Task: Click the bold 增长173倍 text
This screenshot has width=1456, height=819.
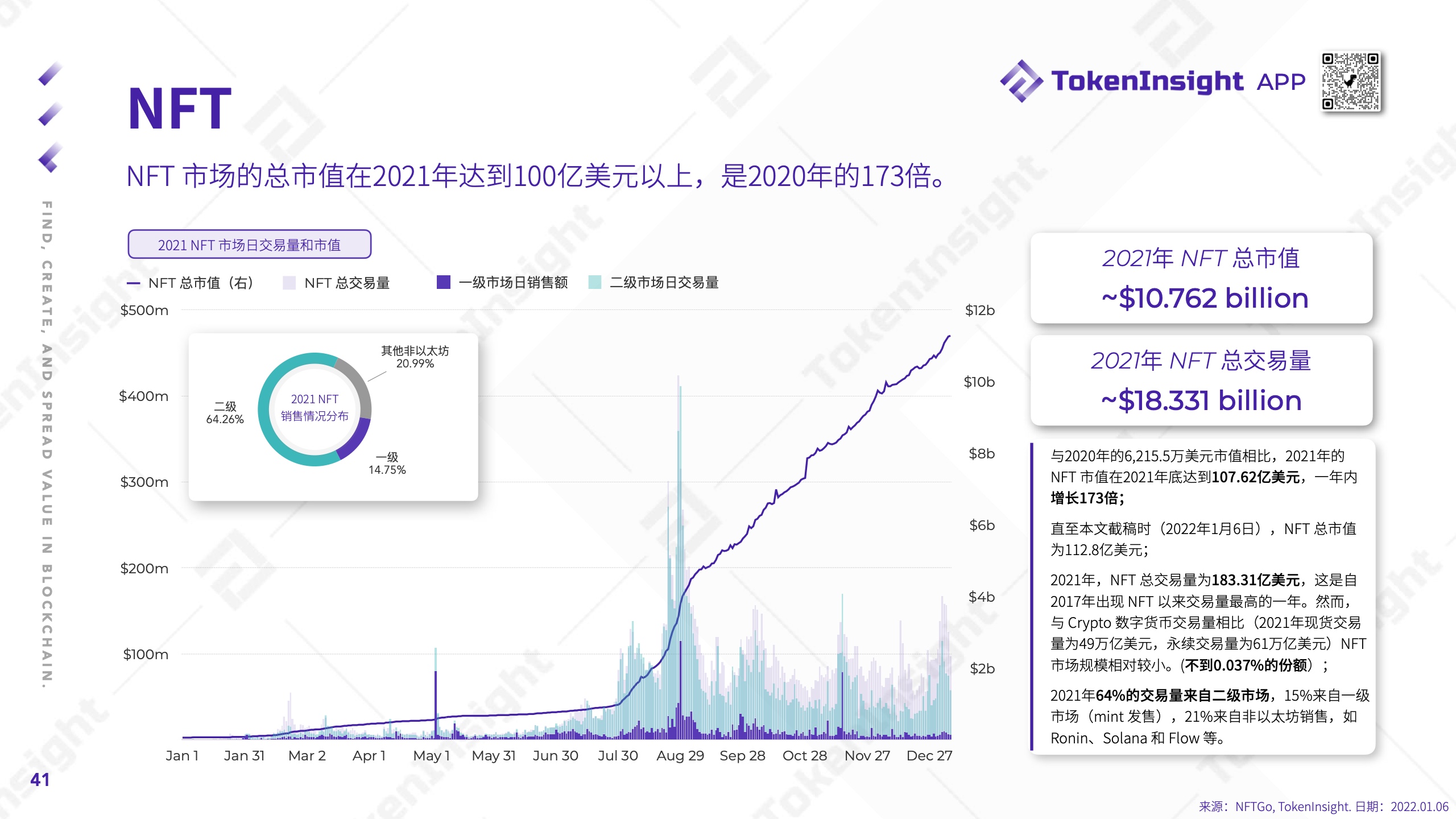Action: click(x=1084, y=498)
